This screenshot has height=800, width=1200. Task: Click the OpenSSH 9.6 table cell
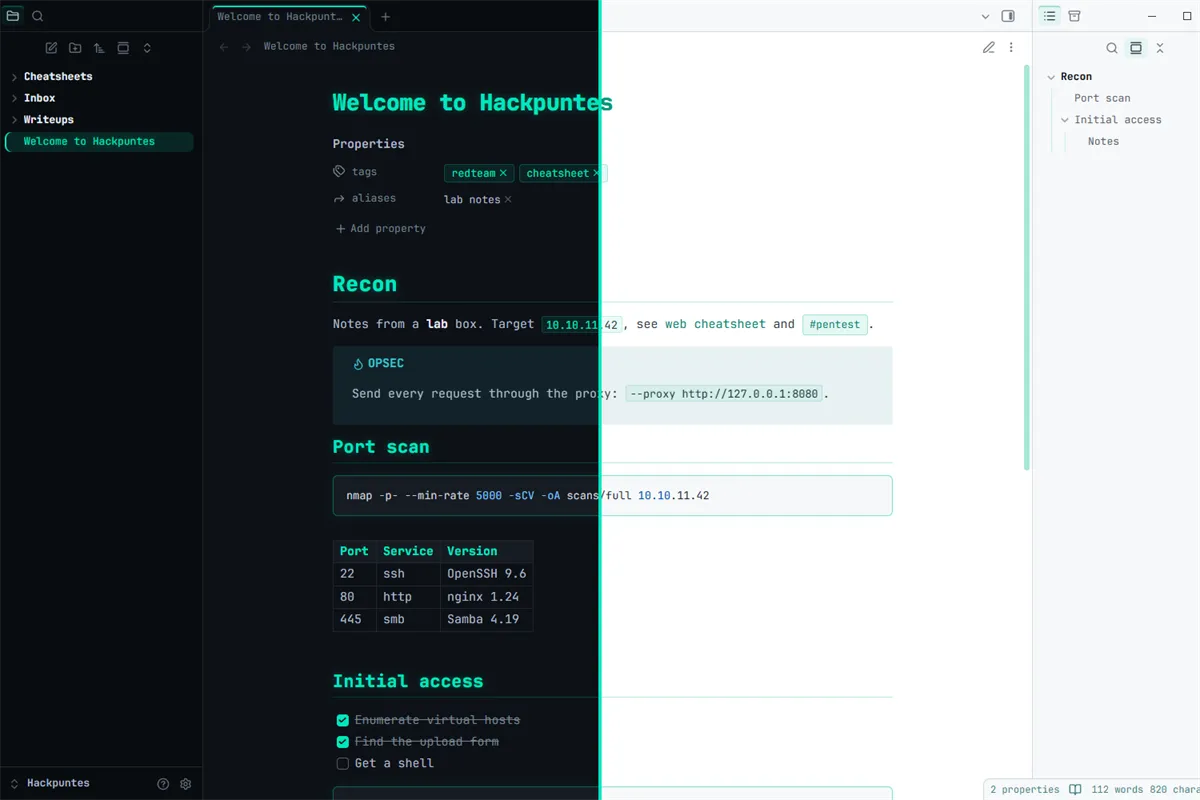pos(486,574)
